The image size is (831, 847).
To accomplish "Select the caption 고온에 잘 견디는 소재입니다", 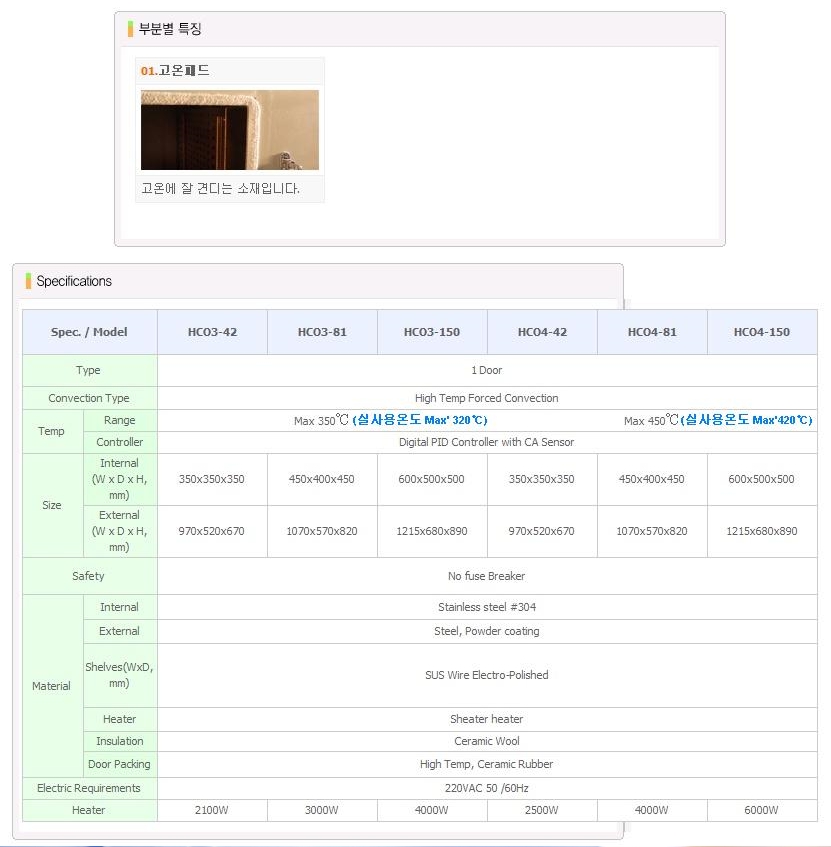I will tap(220, 188).
